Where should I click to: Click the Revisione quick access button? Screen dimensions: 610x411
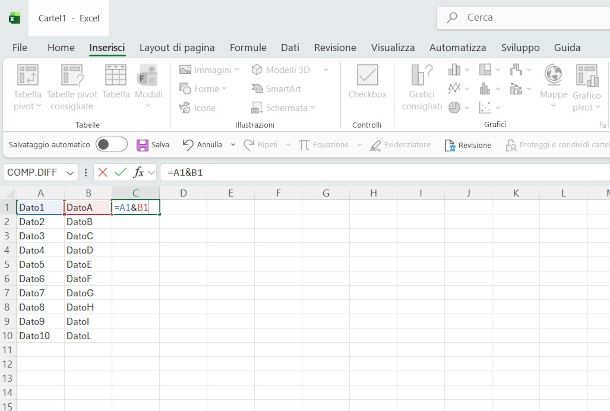coord(468,145)
